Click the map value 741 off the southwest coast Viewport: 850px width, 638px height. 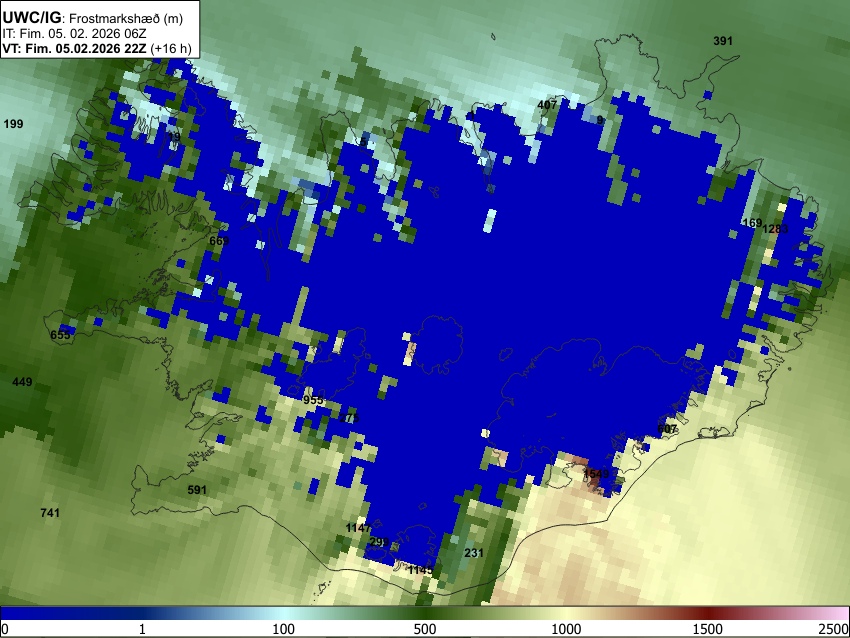coord(50,513)
